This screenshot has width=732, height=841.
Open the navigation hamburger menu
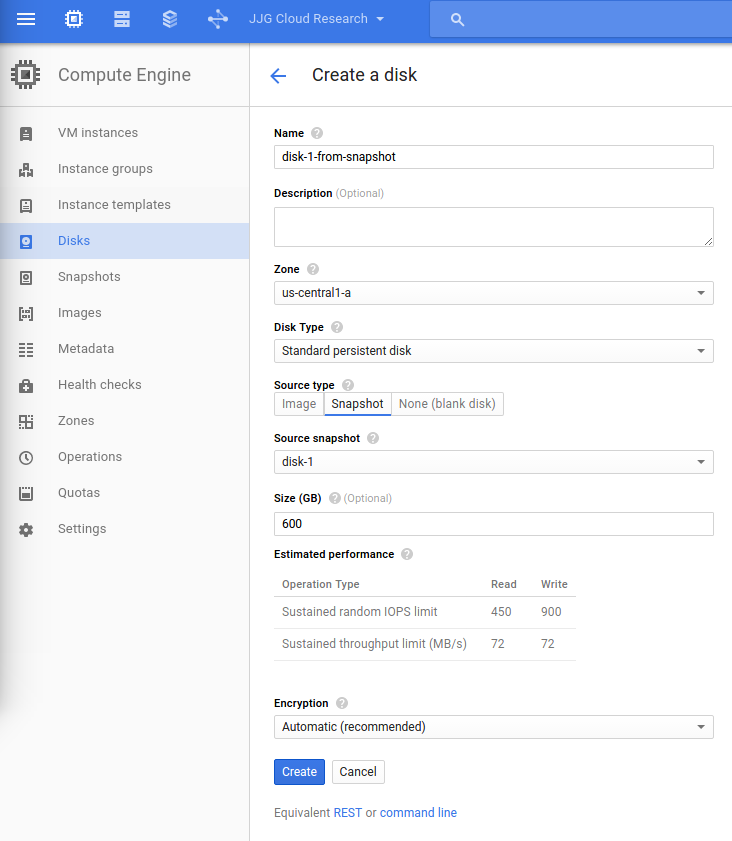(x=26, y=19)
